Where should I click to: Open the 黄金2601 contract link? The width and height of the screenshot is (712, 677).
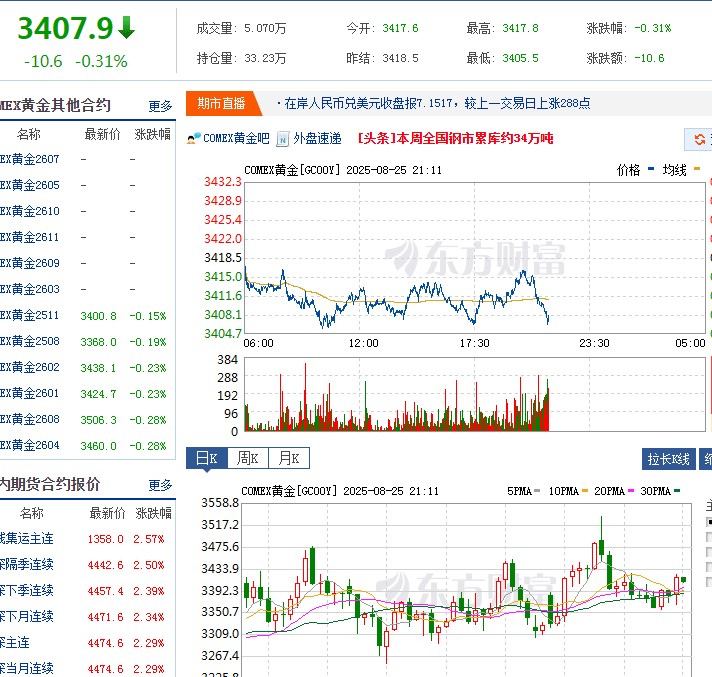pyautogui.click(x=30, y=393)
